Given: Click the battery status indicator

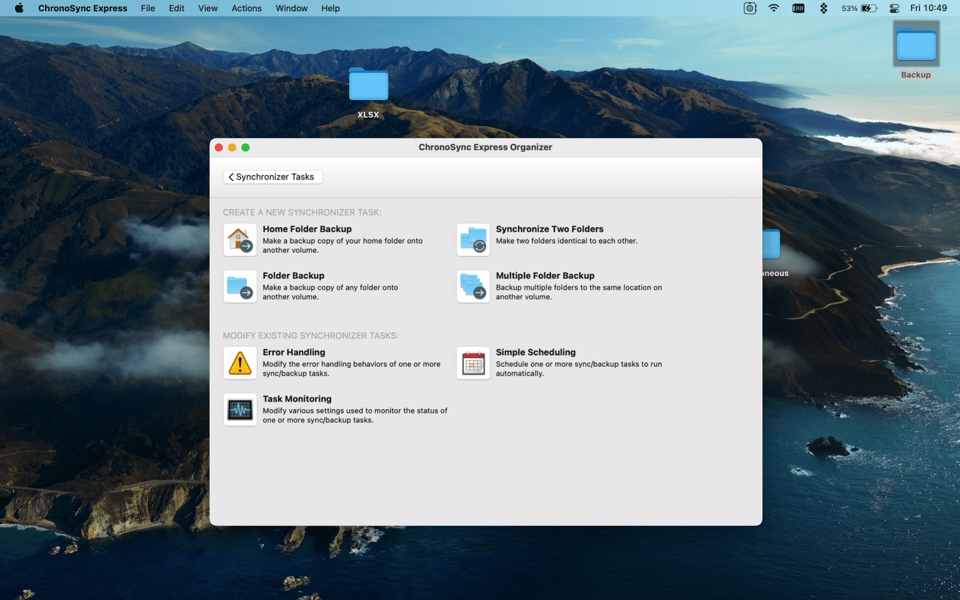Looking at the screenshot, I should tap(859, 8).
